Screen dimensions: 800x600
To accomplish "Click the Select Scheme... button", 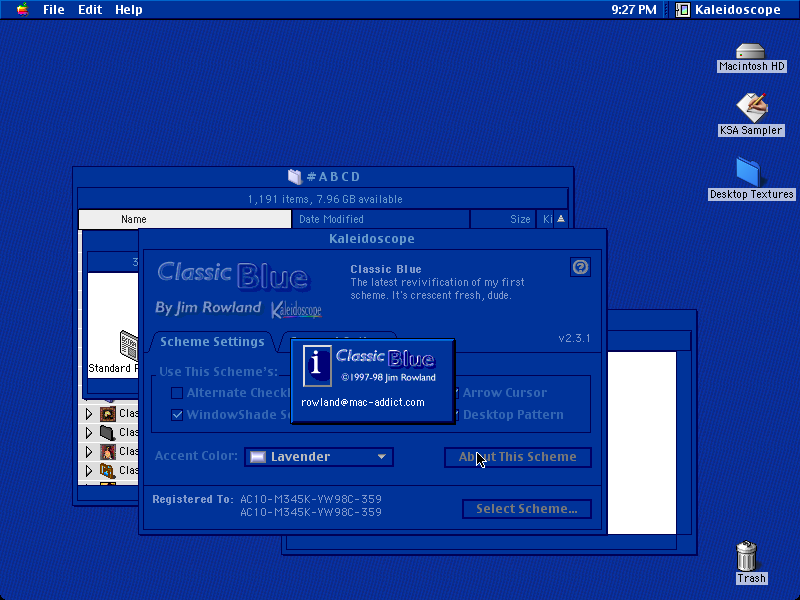I will (527, 509).
